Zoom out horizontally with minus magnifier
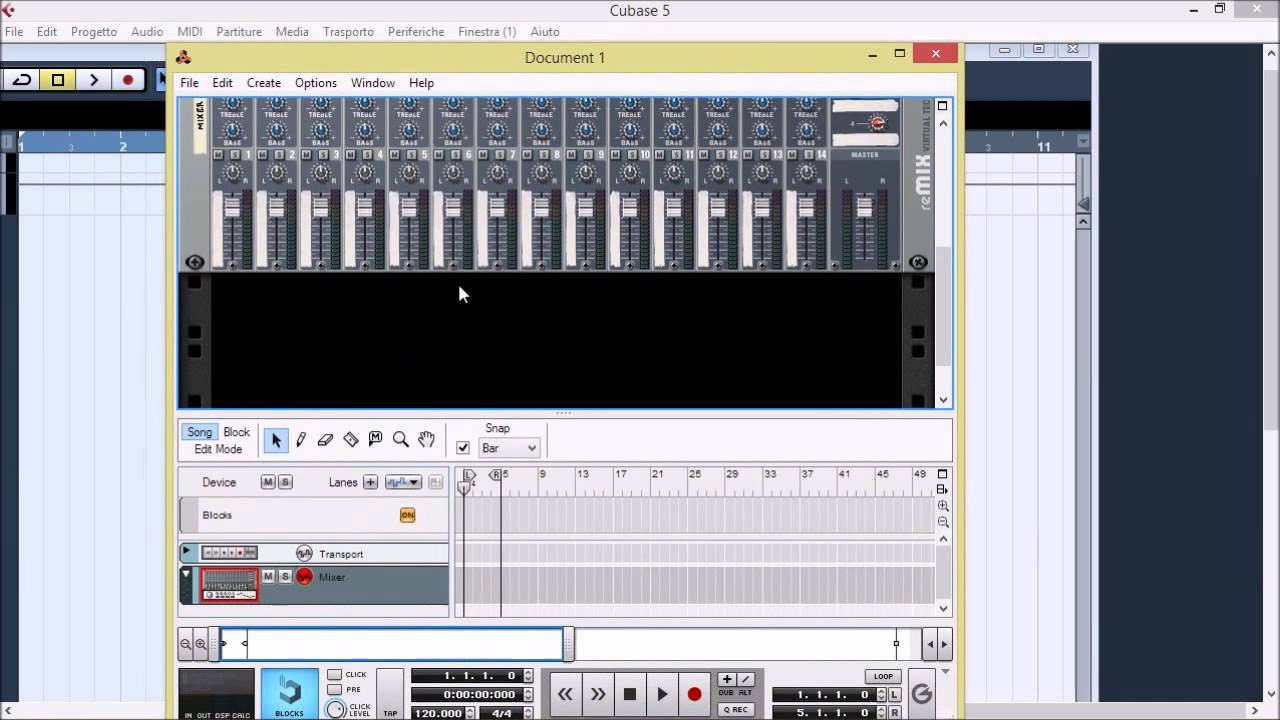This screenshot has width=1280, height=720. (x=186, y=644)
